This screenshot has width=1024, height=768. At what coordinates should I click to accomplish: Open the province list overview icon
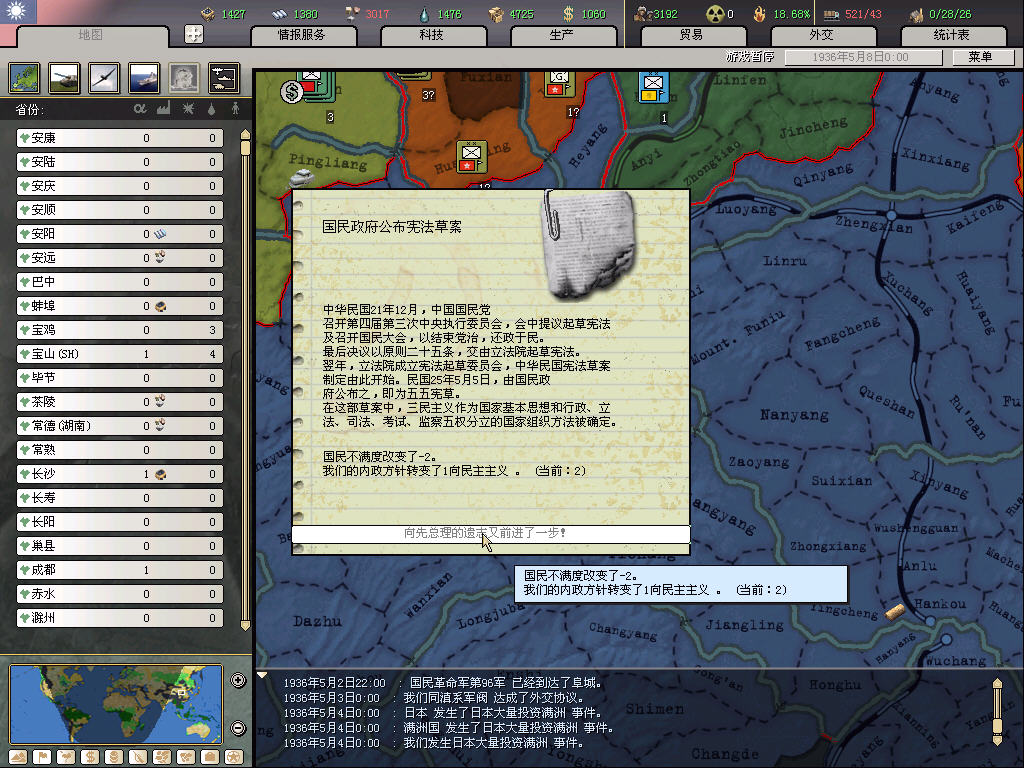[24, 78]
